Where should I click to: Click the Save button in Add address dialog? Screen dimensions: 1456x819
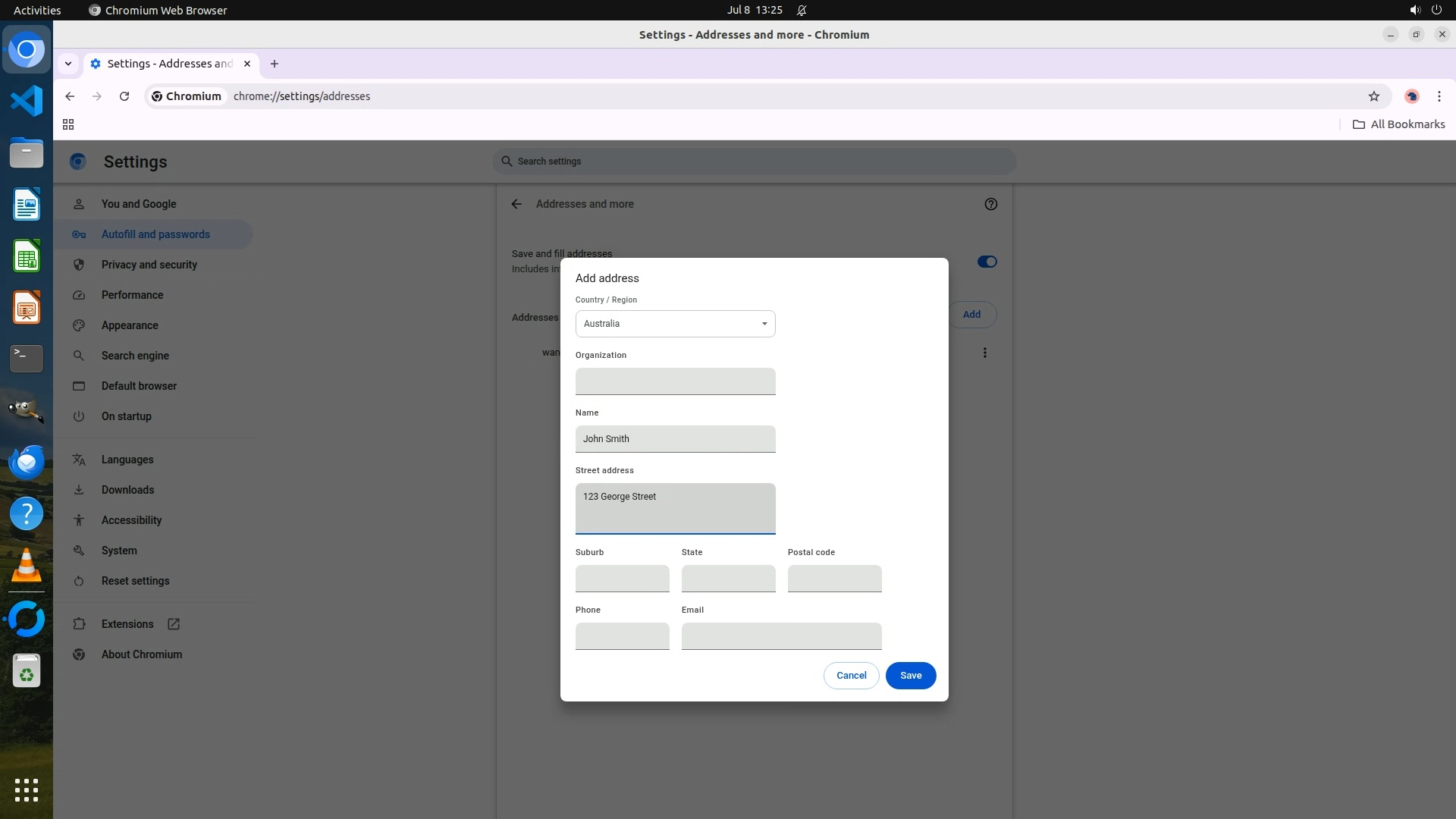coord(910,676)
